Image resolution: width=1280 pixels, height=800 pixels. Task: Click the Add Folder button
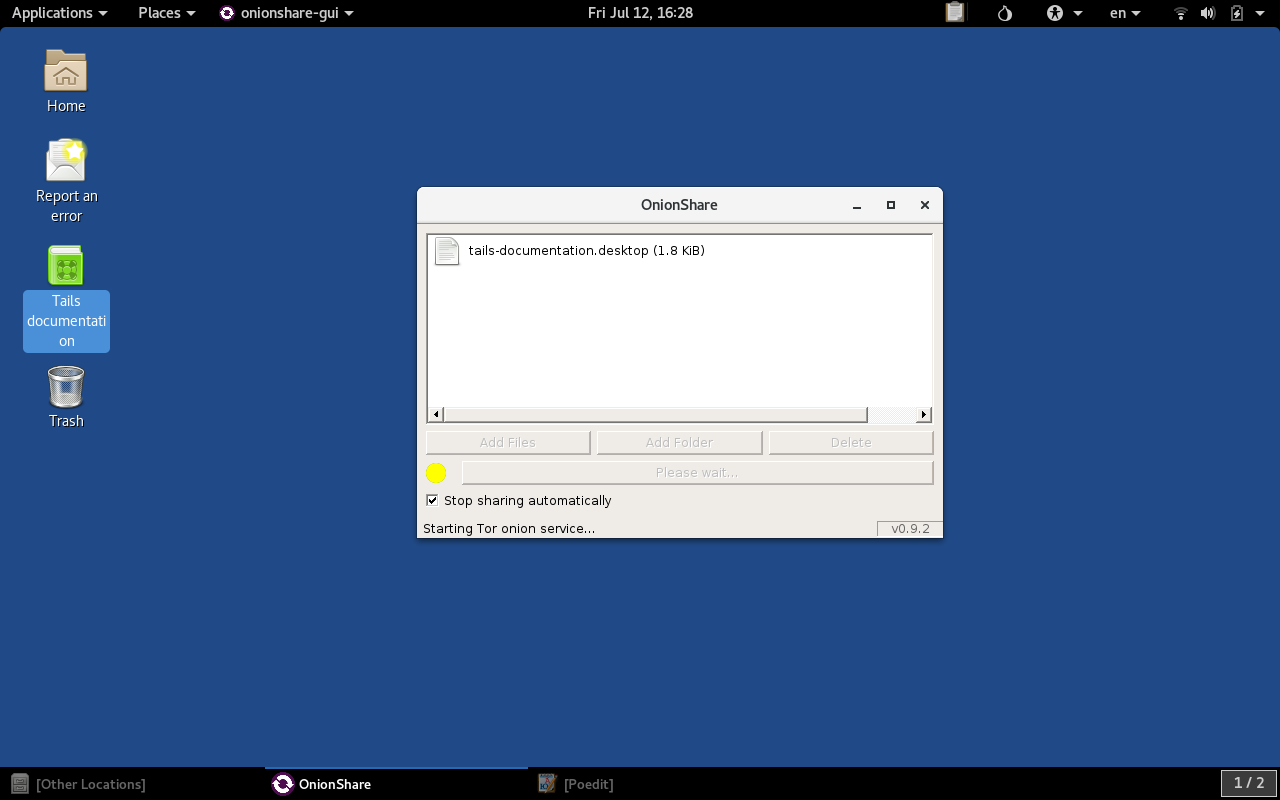coord(680,442)
